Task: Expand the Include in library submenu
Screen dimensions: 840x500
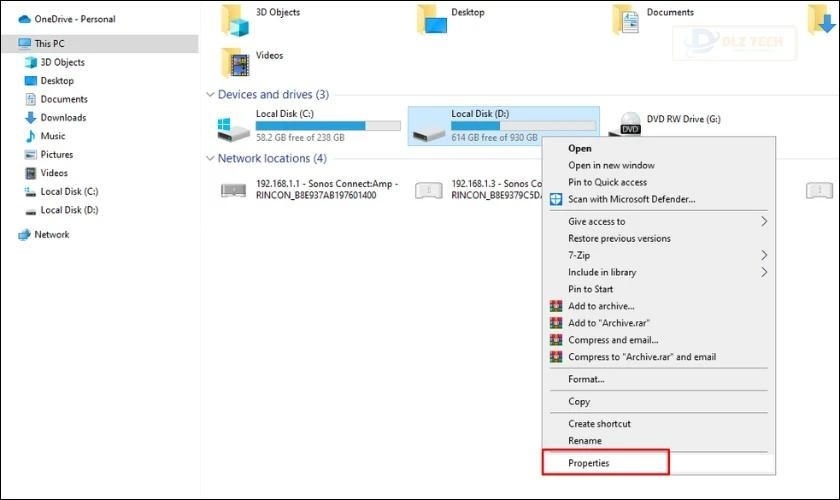Action: click(x=764, y=272)
